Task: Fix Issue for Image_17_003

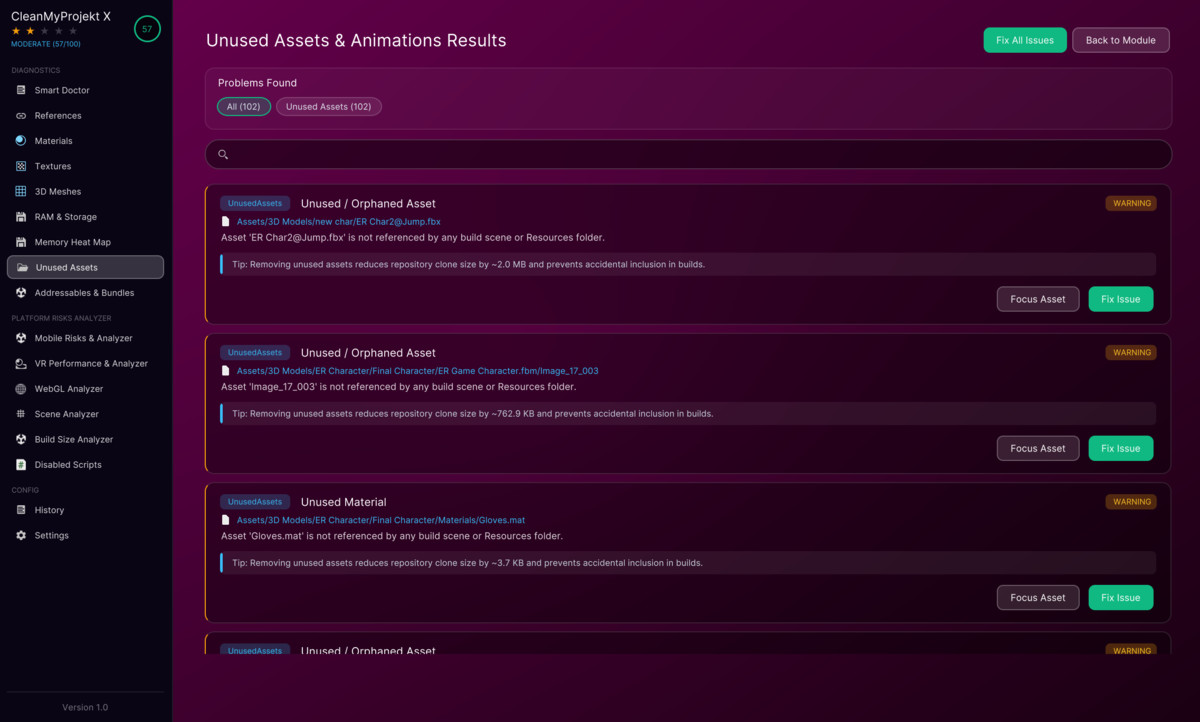Action: pos(1121,448)
